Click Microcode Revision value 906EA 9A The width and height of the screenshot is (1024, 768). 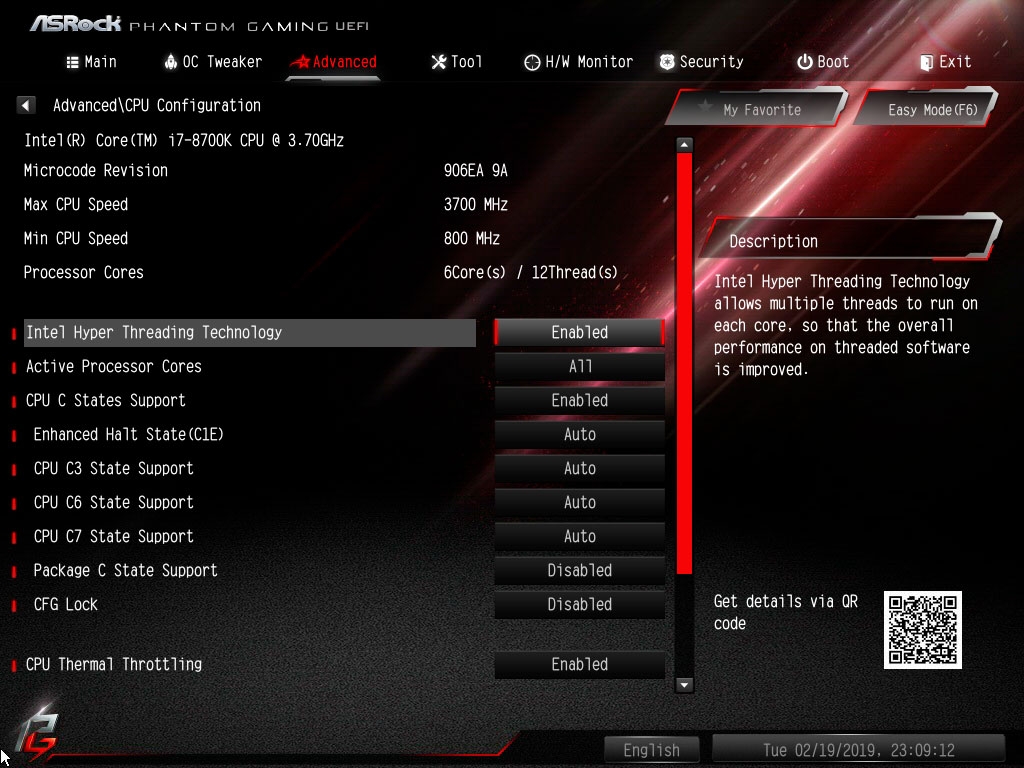(x=475, y=170)
